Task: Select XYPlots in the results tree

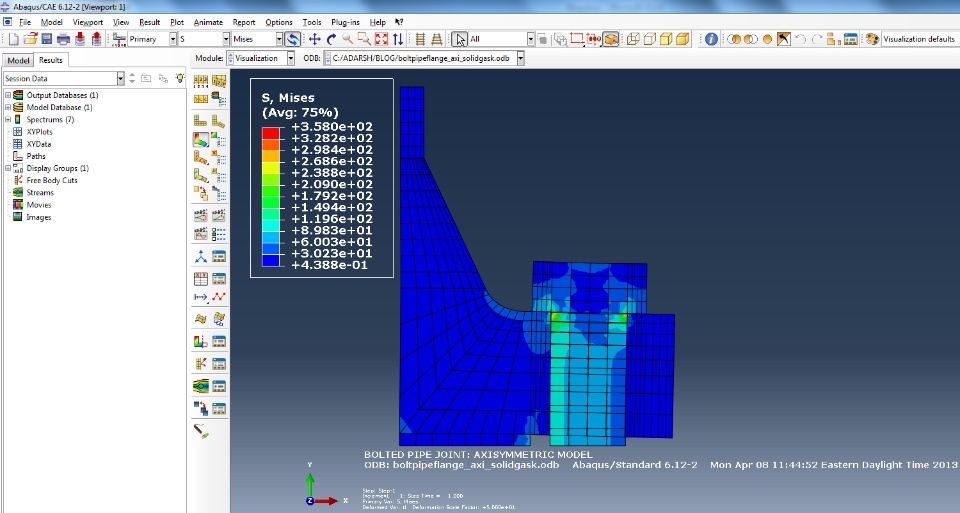Action: (x=39, y=132)
